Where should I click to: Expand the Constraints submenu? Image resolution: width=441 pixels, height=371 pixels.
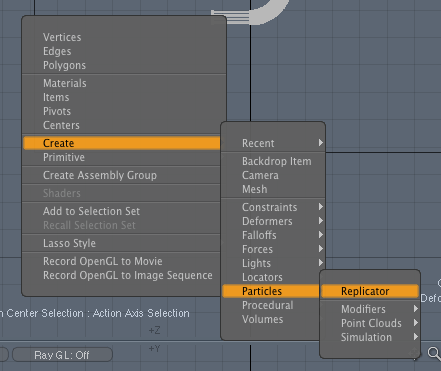point(273,207)
